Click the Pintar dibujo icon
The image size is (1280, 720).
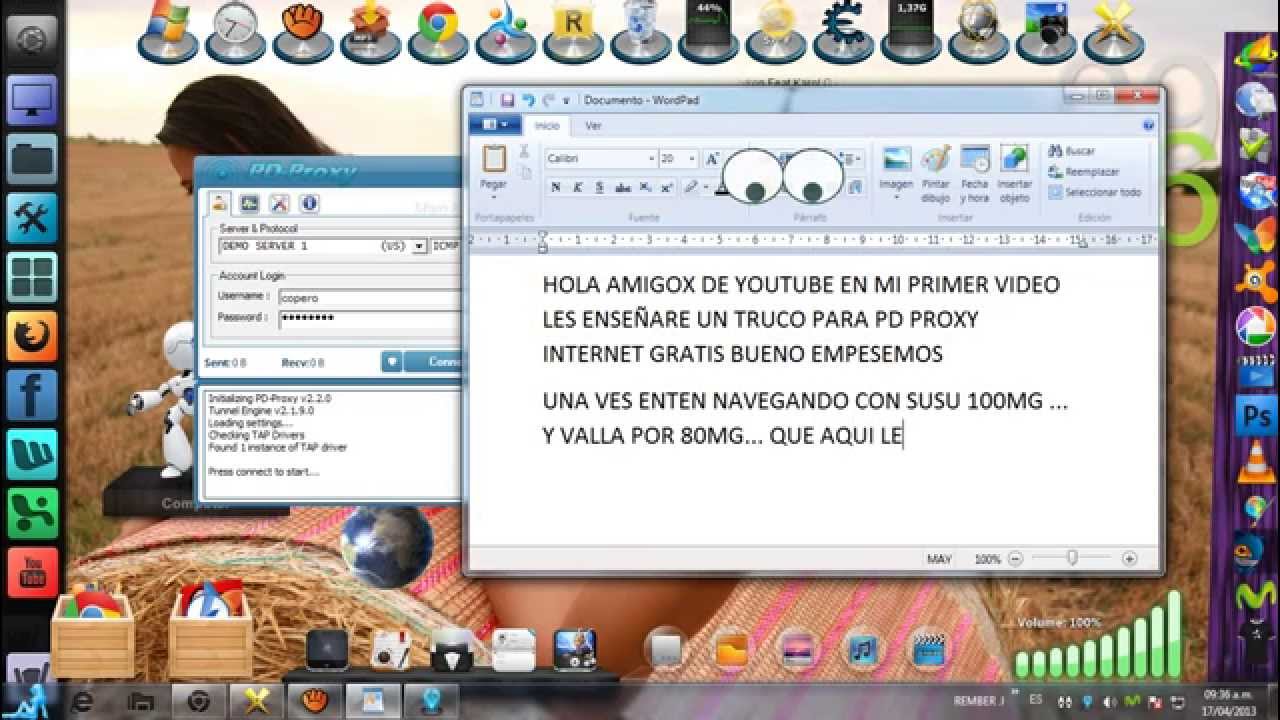pos(935,159)
